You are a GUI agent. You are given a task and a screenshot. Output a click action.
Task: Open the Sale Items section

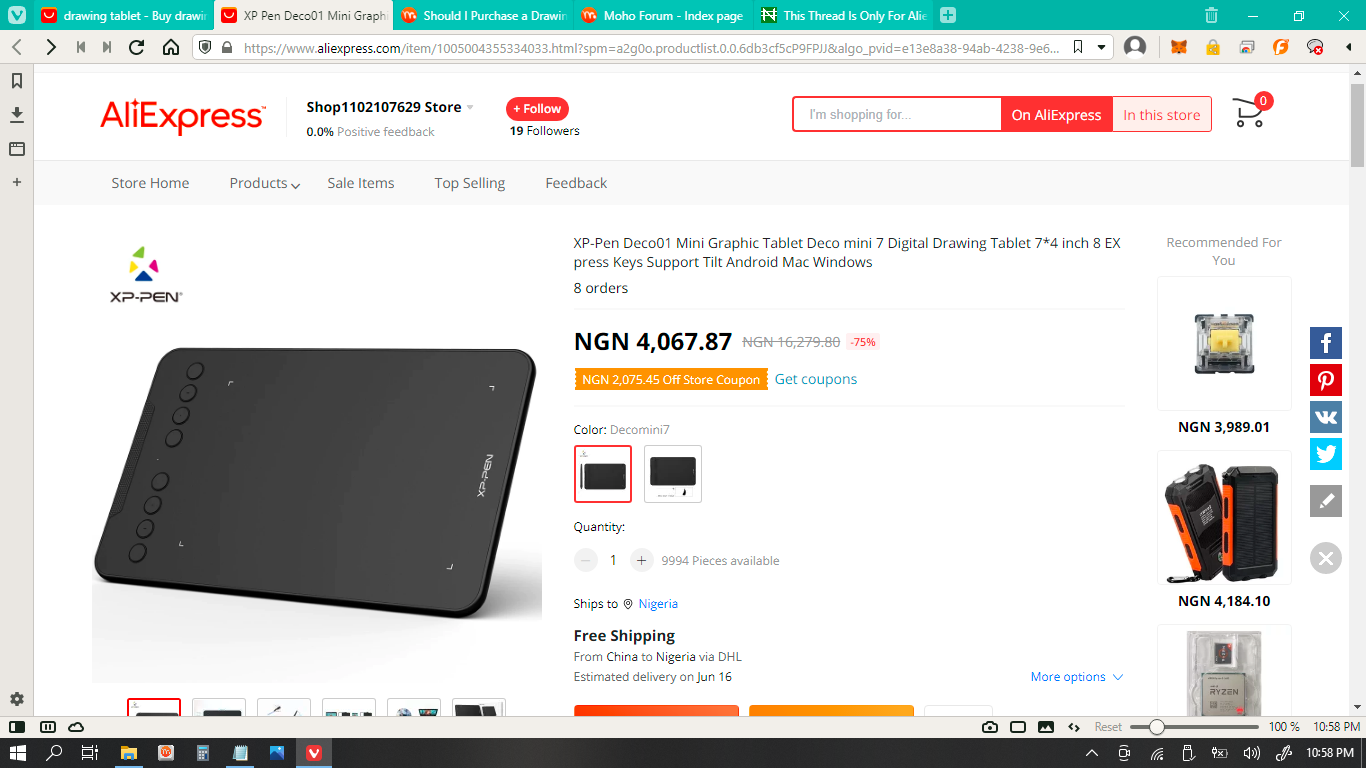[x=361, y=183]
